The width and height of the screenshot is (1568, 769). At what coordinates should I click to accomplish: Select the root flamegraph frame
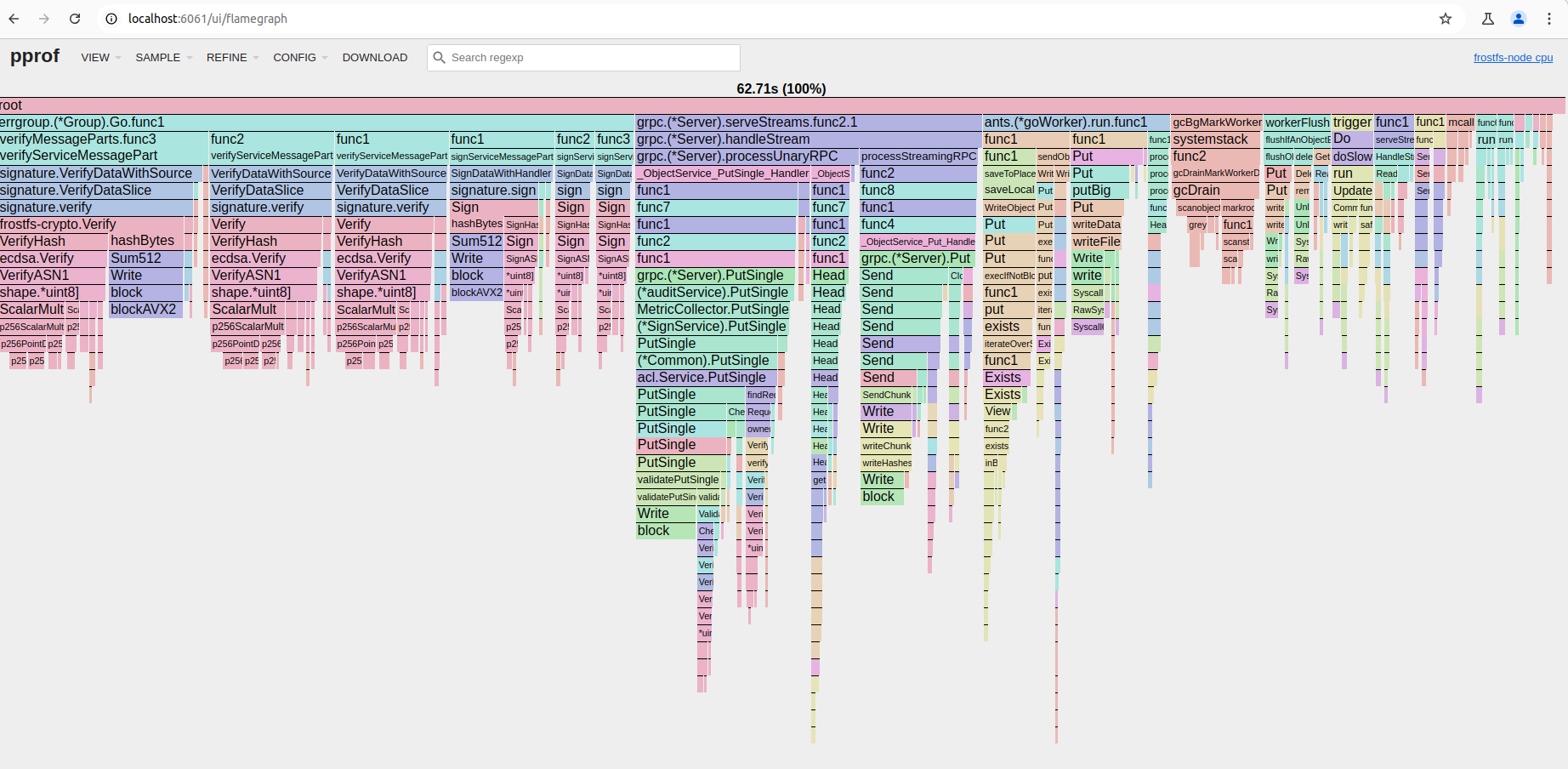pyautogui.click(x=782, y=105)
